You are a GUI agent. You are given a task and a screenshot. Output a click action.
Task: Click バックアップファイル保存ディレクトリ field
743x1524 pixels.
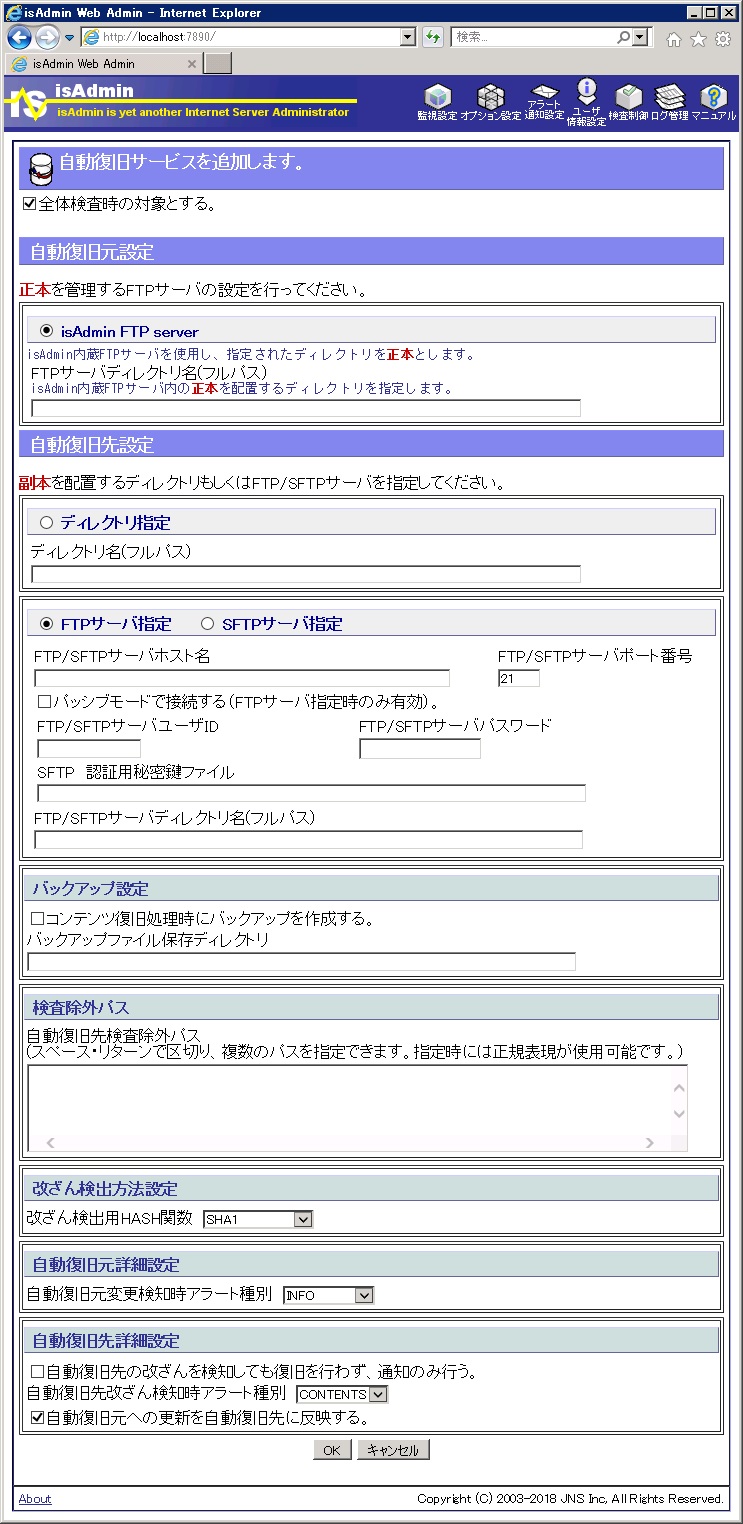tap(302, 962)
